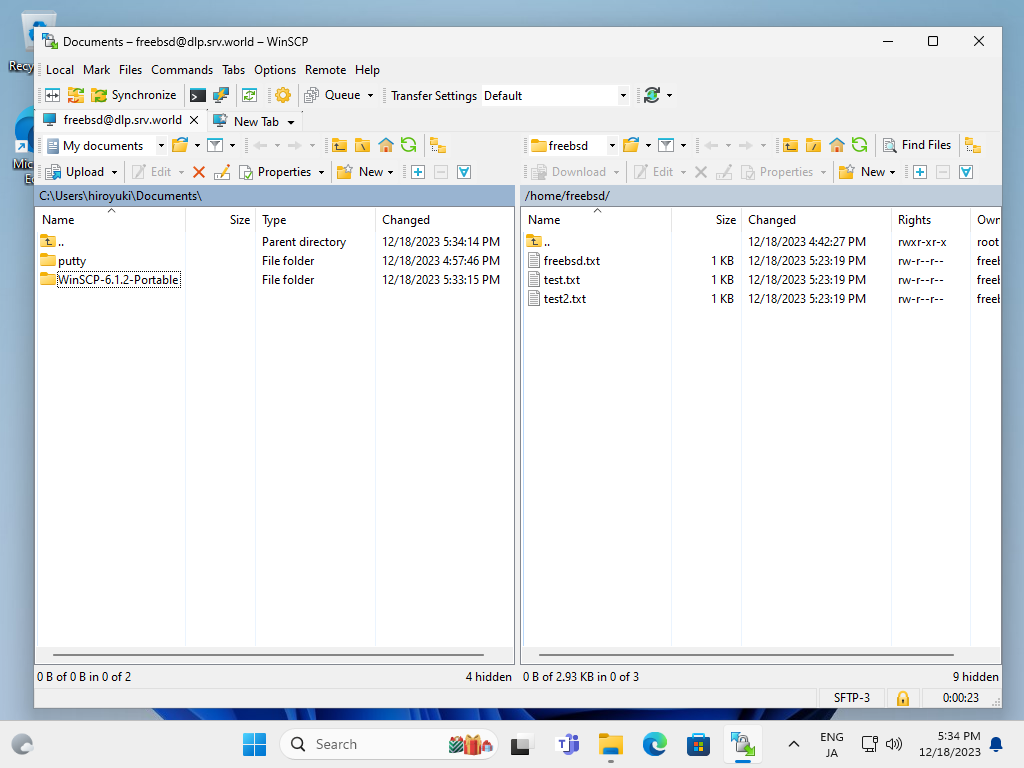Open Preferences with the gear icon

[x=283, y=95]
